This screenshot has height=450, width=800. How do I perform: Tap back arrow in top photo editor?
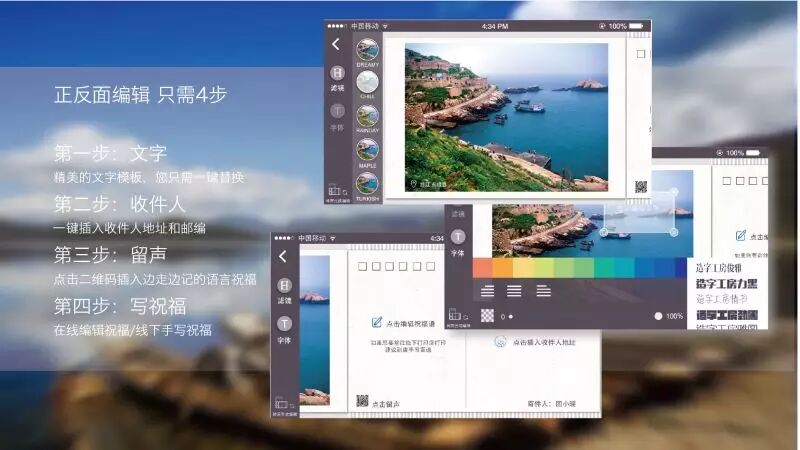[x=336, y=44]
